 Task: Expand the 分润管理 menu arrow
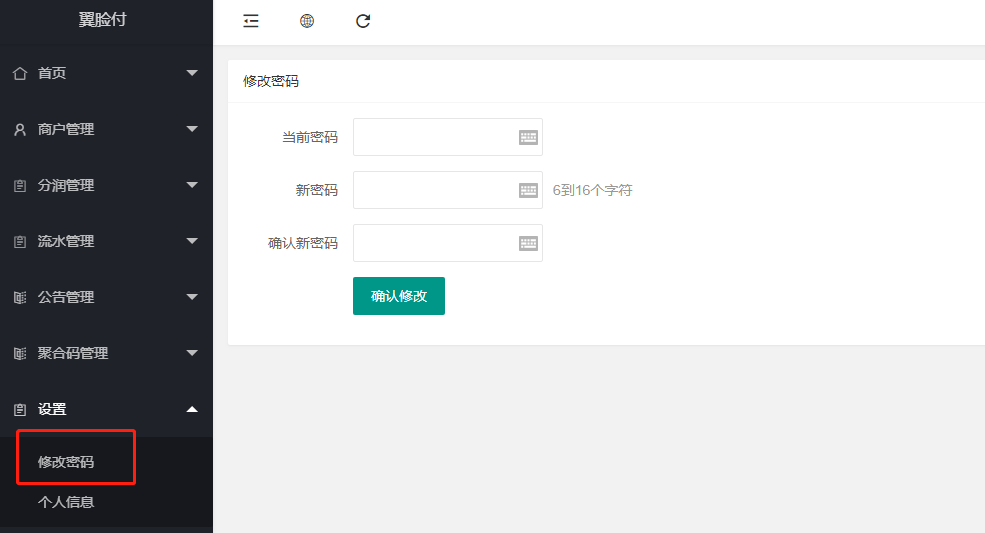(x=192, y=185)
